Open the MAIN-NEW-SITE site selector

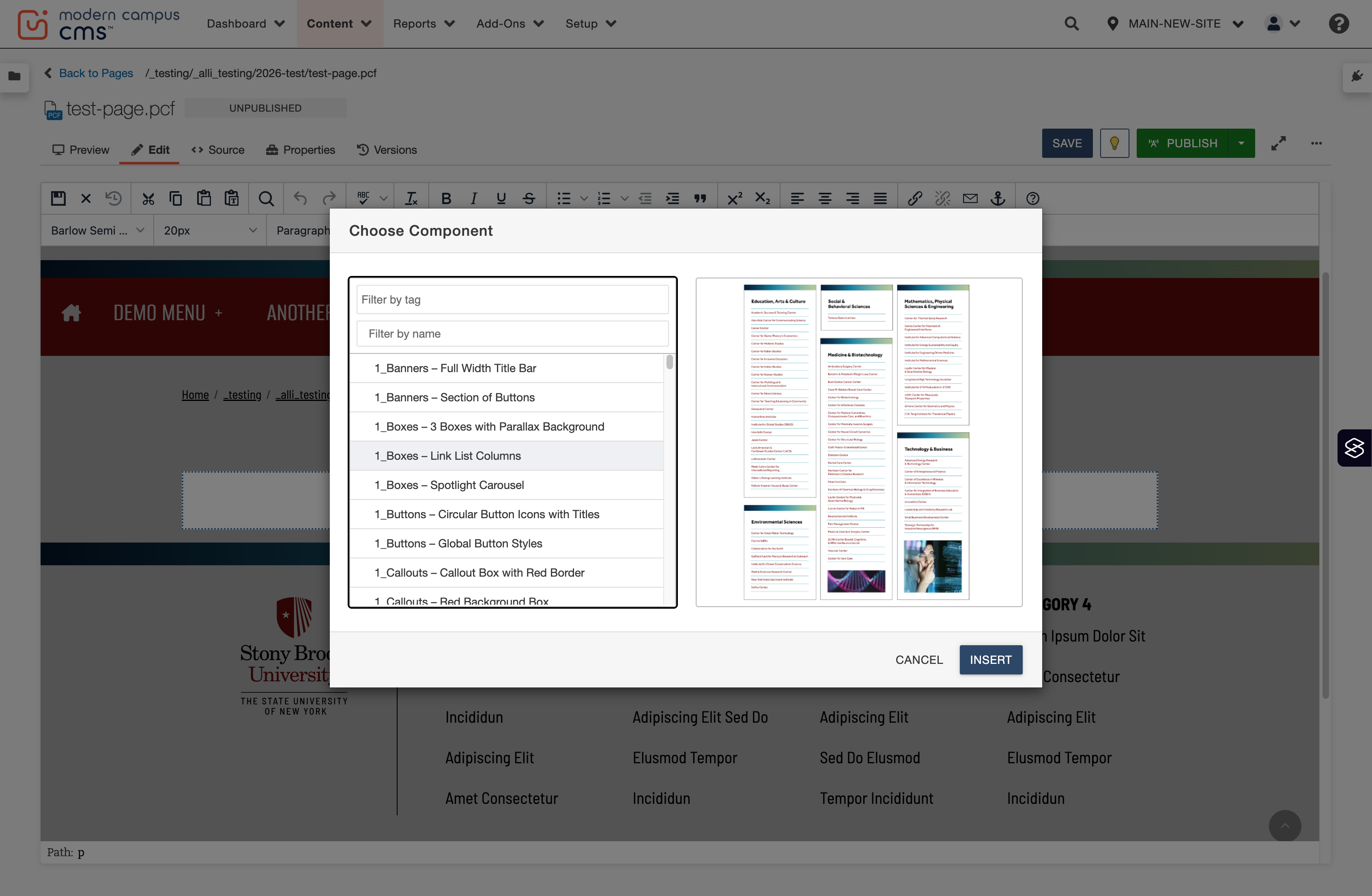click(x=1175, y=24)
